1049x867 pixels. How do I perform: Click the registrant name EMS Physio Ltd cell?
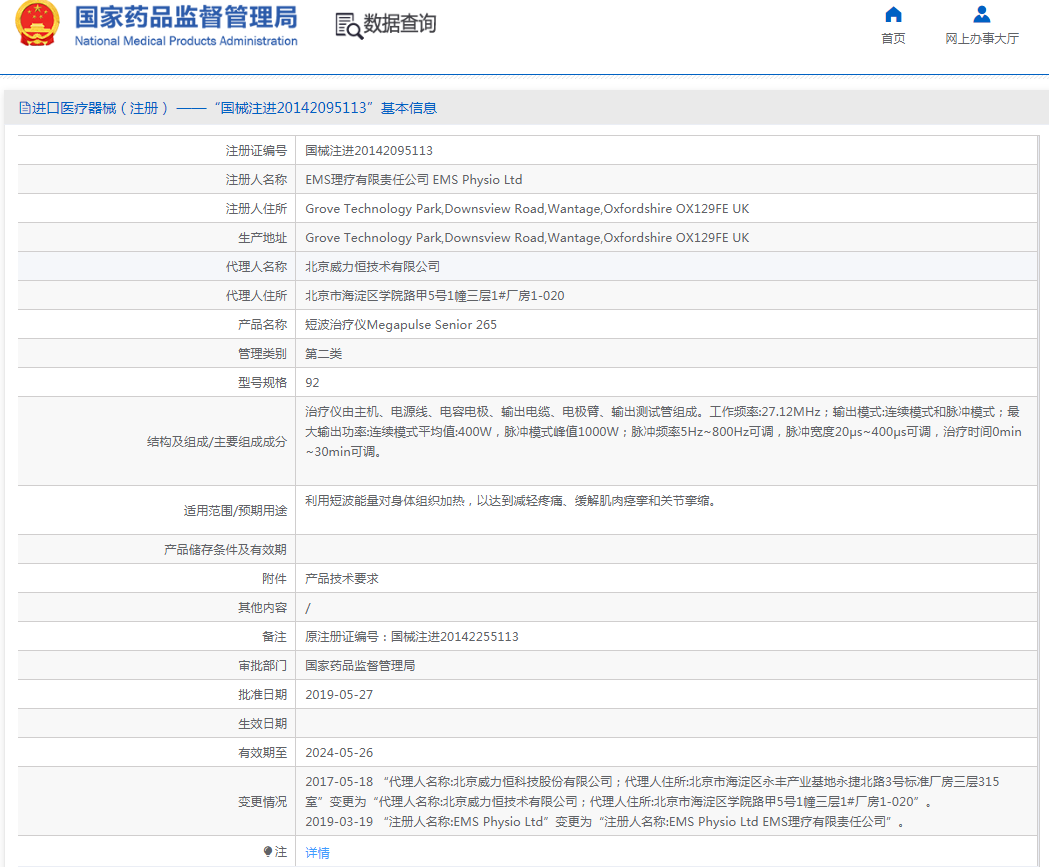pos(413,180)
